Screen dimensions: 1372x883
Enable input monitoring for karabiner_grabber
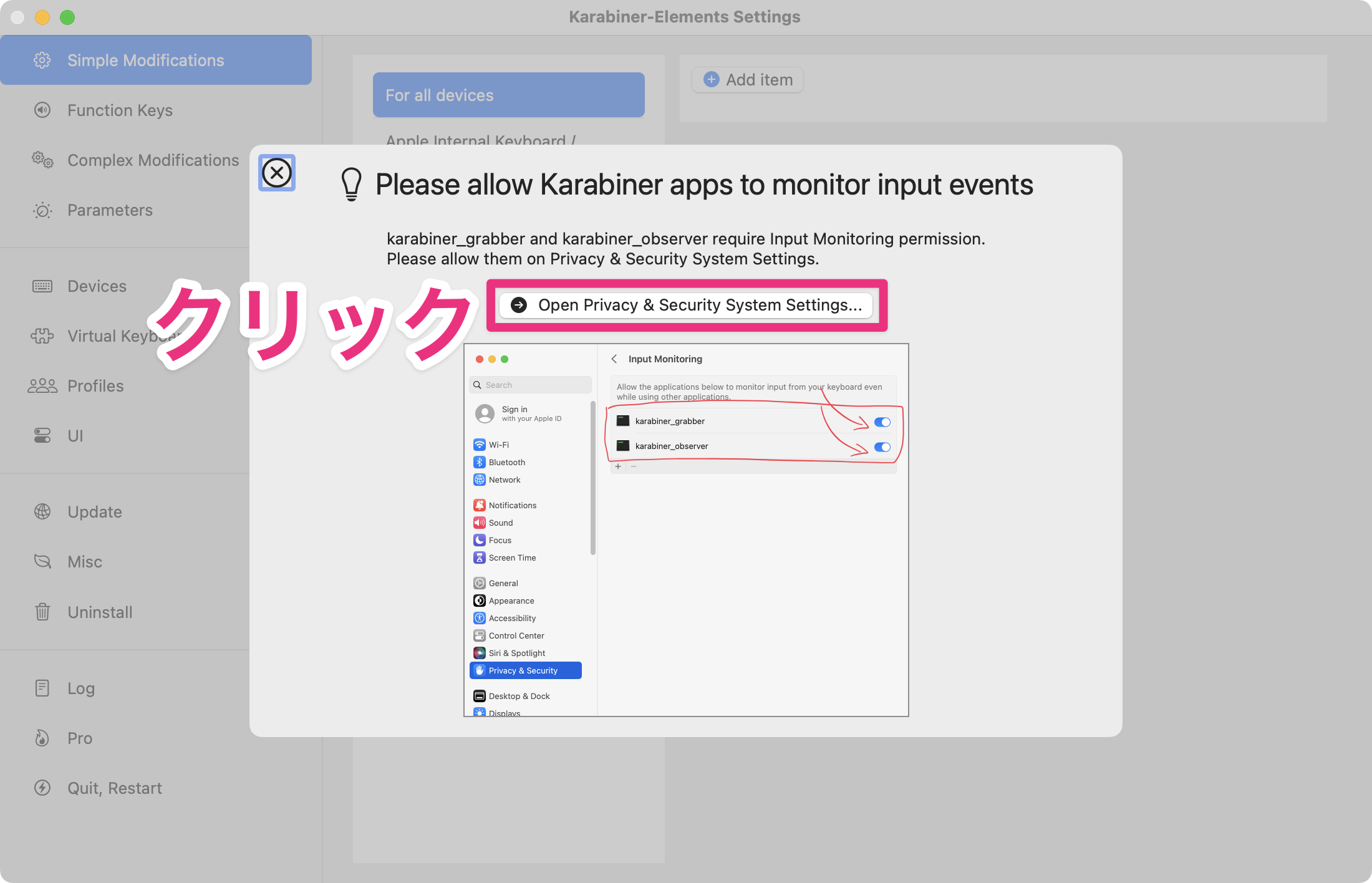[x=882, y=422]
